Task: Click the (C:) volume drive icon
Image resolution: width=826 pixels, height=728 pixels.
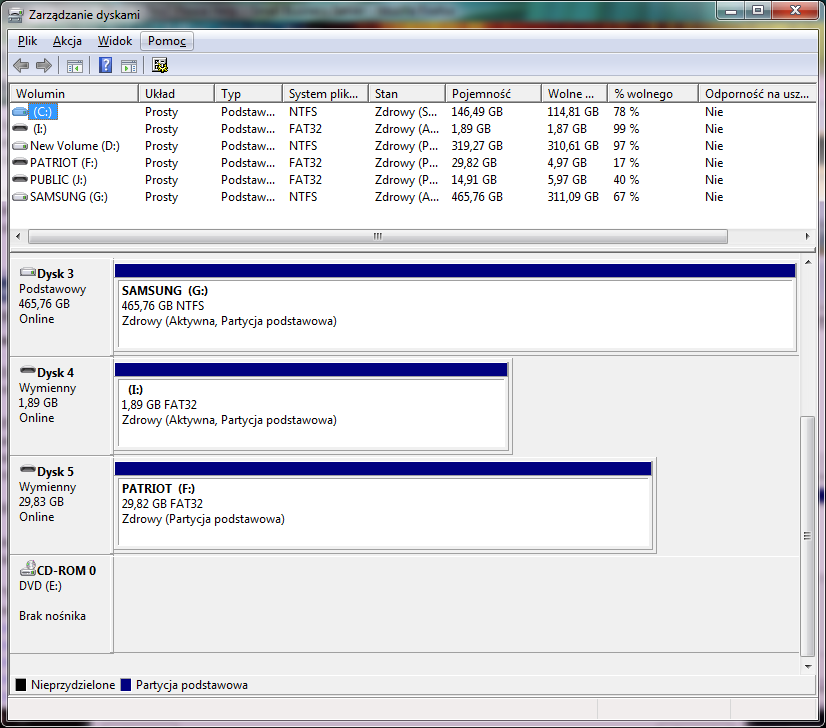Action: pyautogui.click(x=20, y=112)
